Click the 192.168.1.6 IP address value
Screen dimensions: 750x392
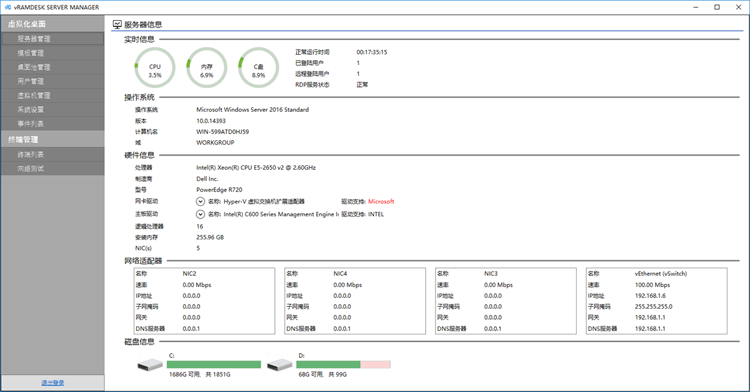651,296
